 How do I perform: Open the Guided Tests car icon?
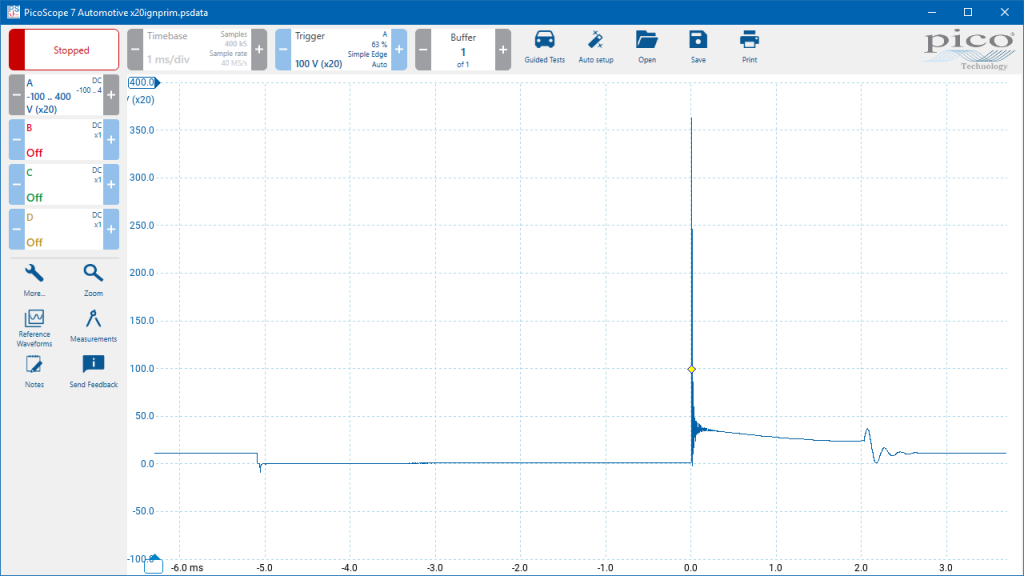click(x=544, y=48)
